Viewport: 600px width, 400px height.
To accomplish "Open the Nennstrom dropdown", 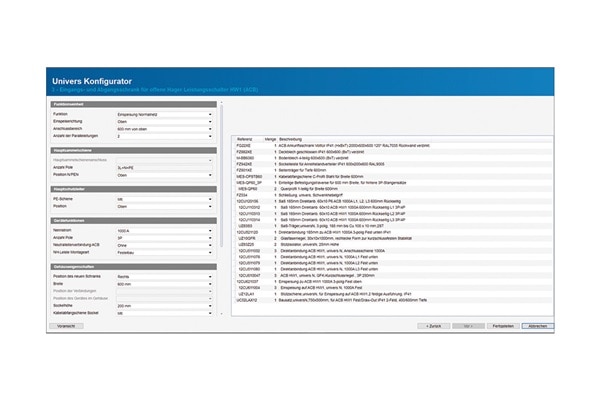I will pyautogui.click(x=164, y=231).
